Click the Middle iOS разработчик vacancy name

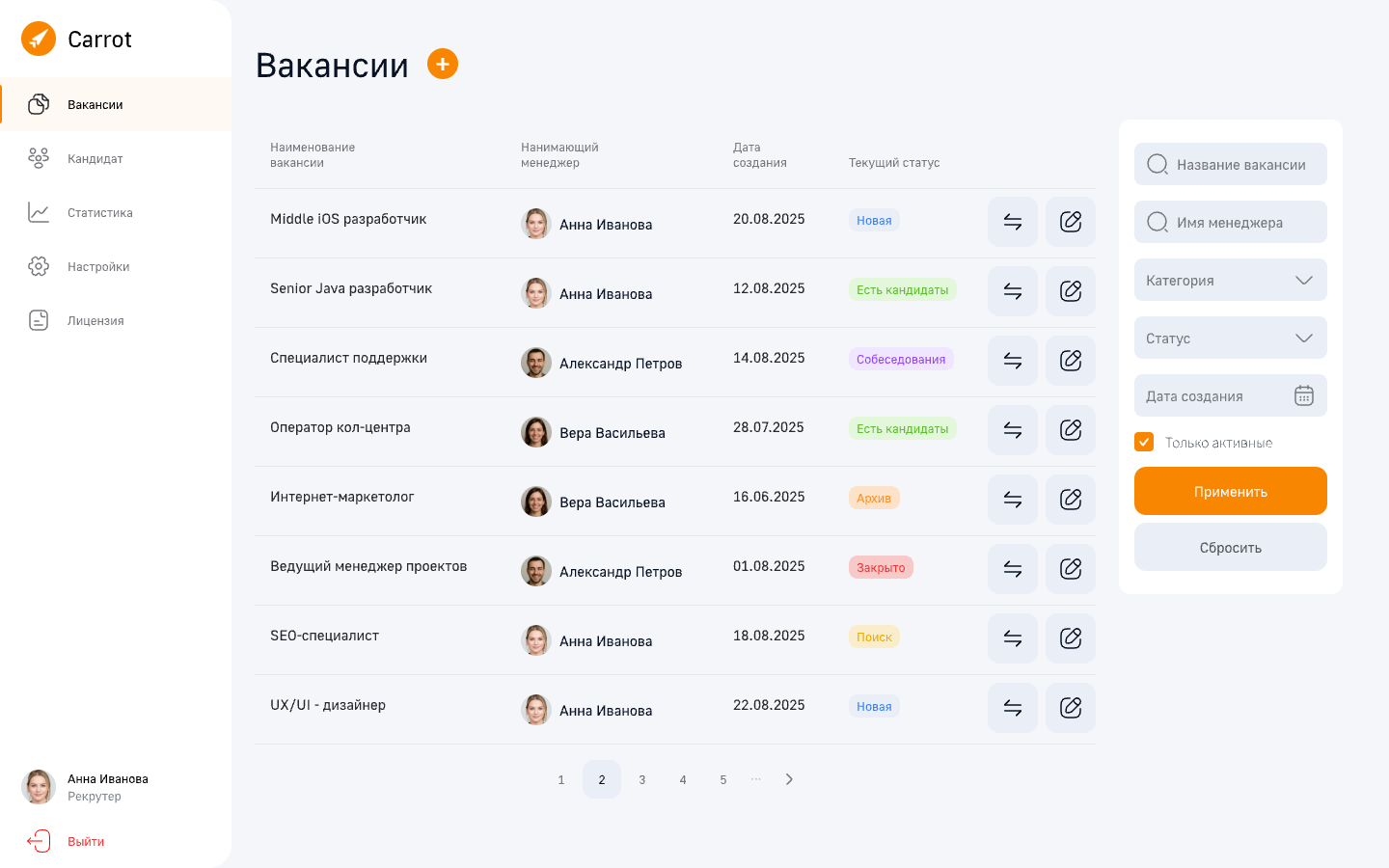[348, 219]
